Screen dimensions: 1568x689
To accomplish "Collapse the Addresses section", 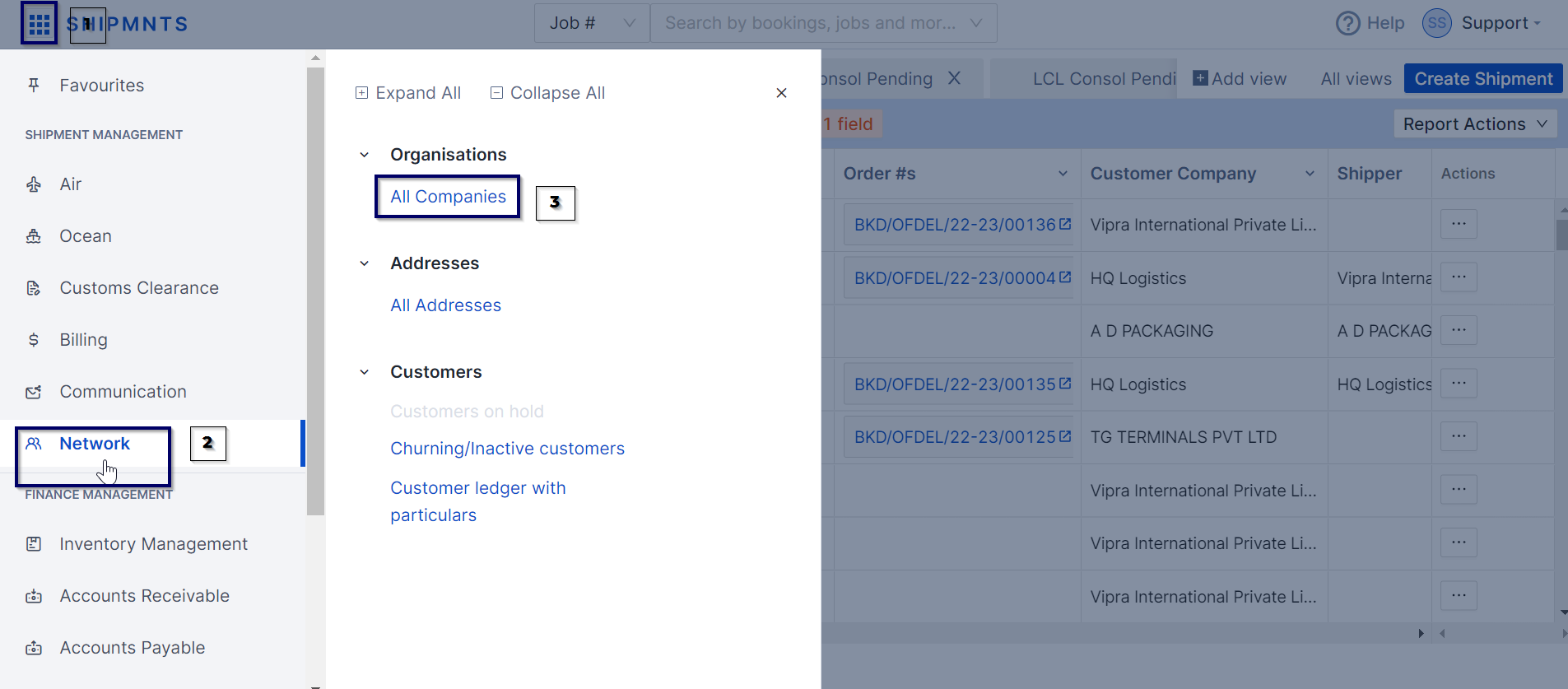I will pos(364,263).
